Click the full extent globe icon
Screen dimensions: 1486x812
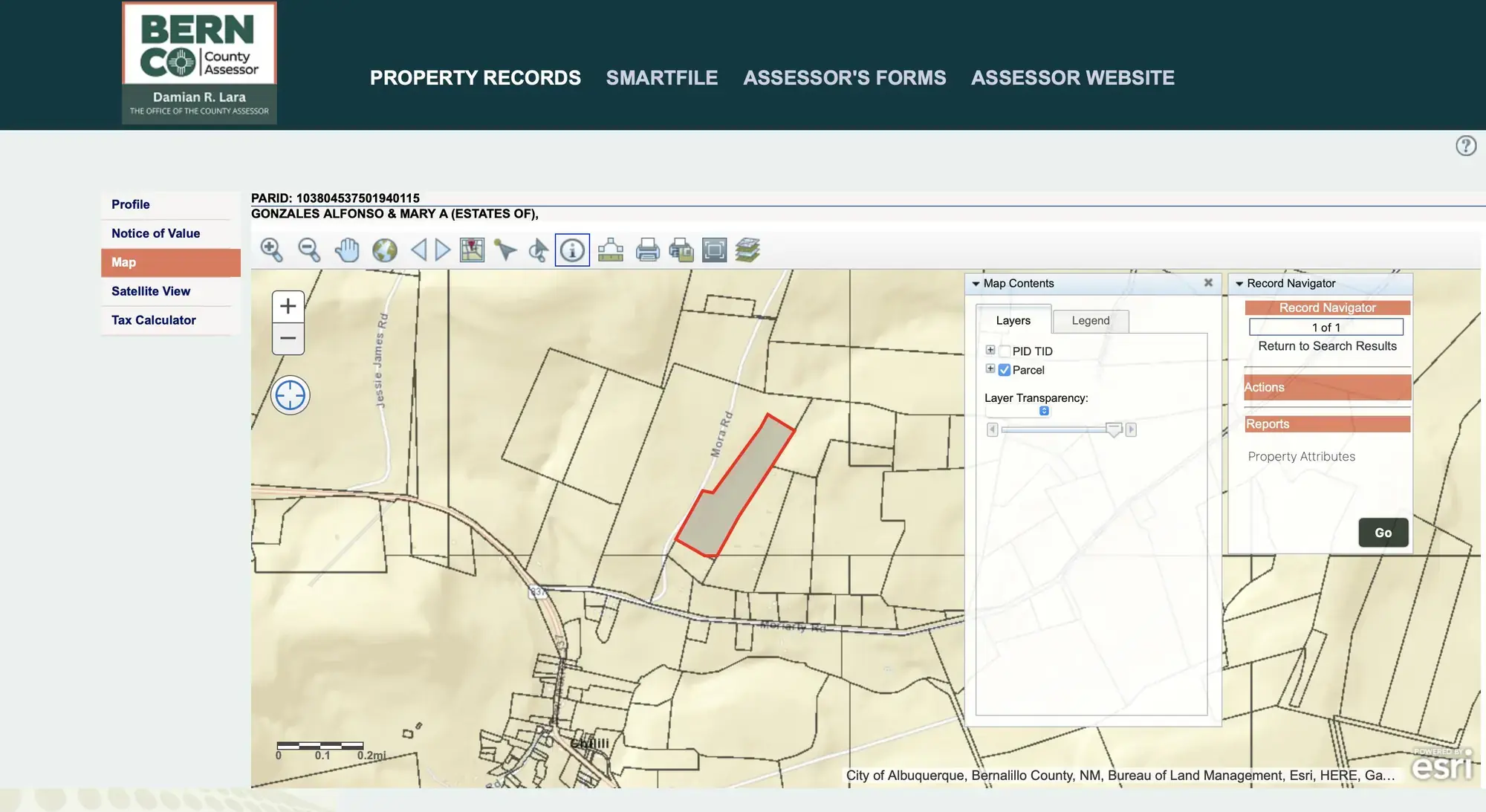384,250
